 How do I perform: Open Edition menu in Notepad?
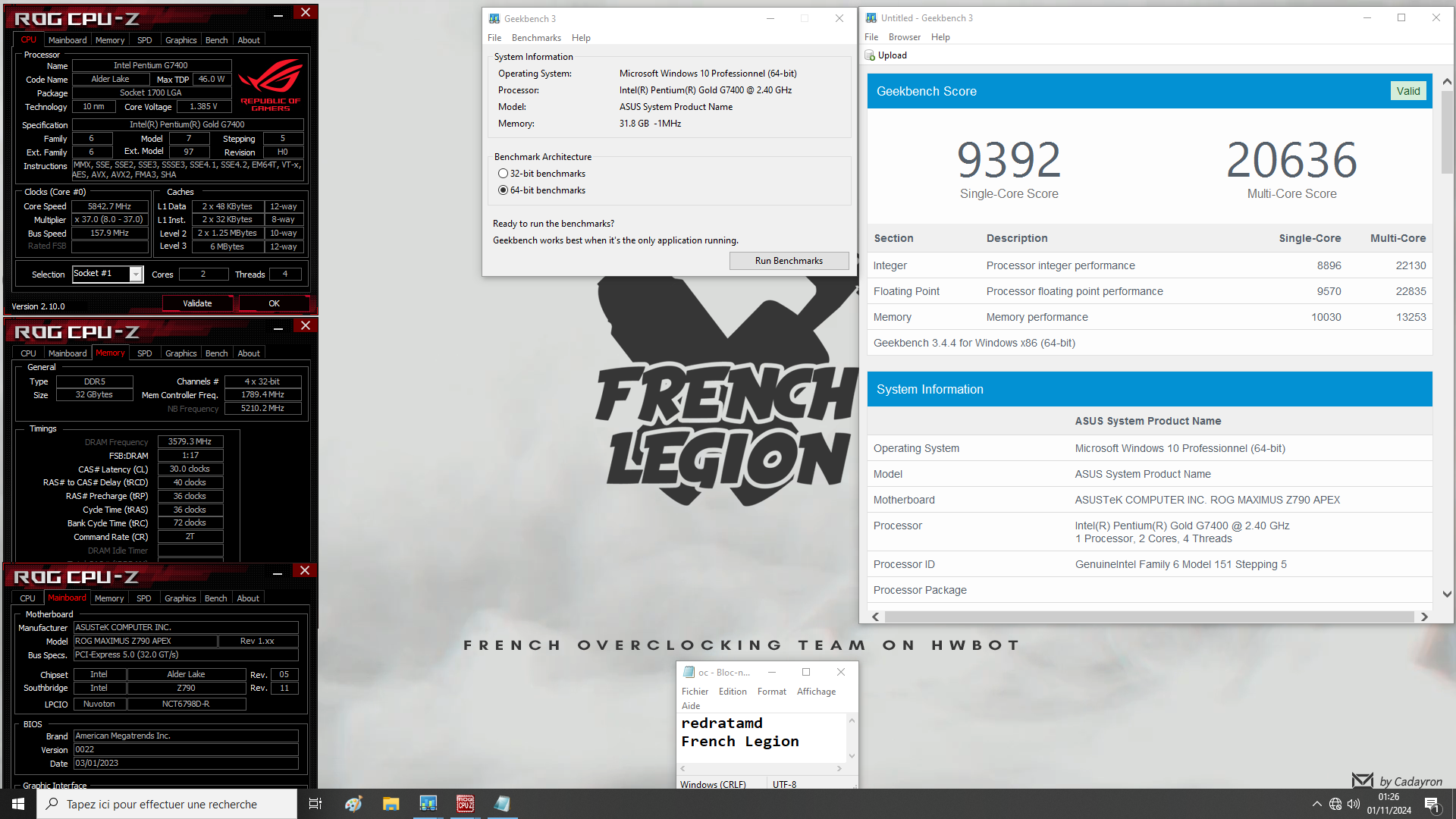[x=733, y=692]
